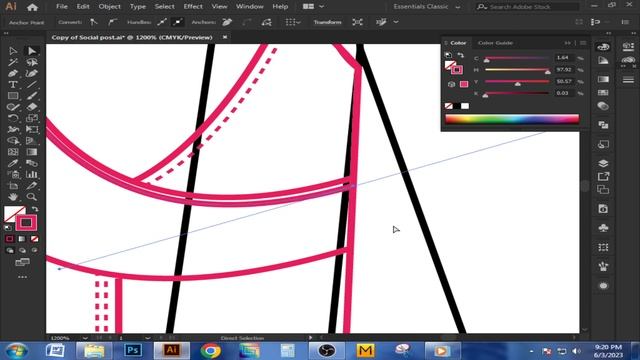The height and width of the screenshot is (360, 640).
Task: Select the Eyedropper tool
Action: coord(13,163)
